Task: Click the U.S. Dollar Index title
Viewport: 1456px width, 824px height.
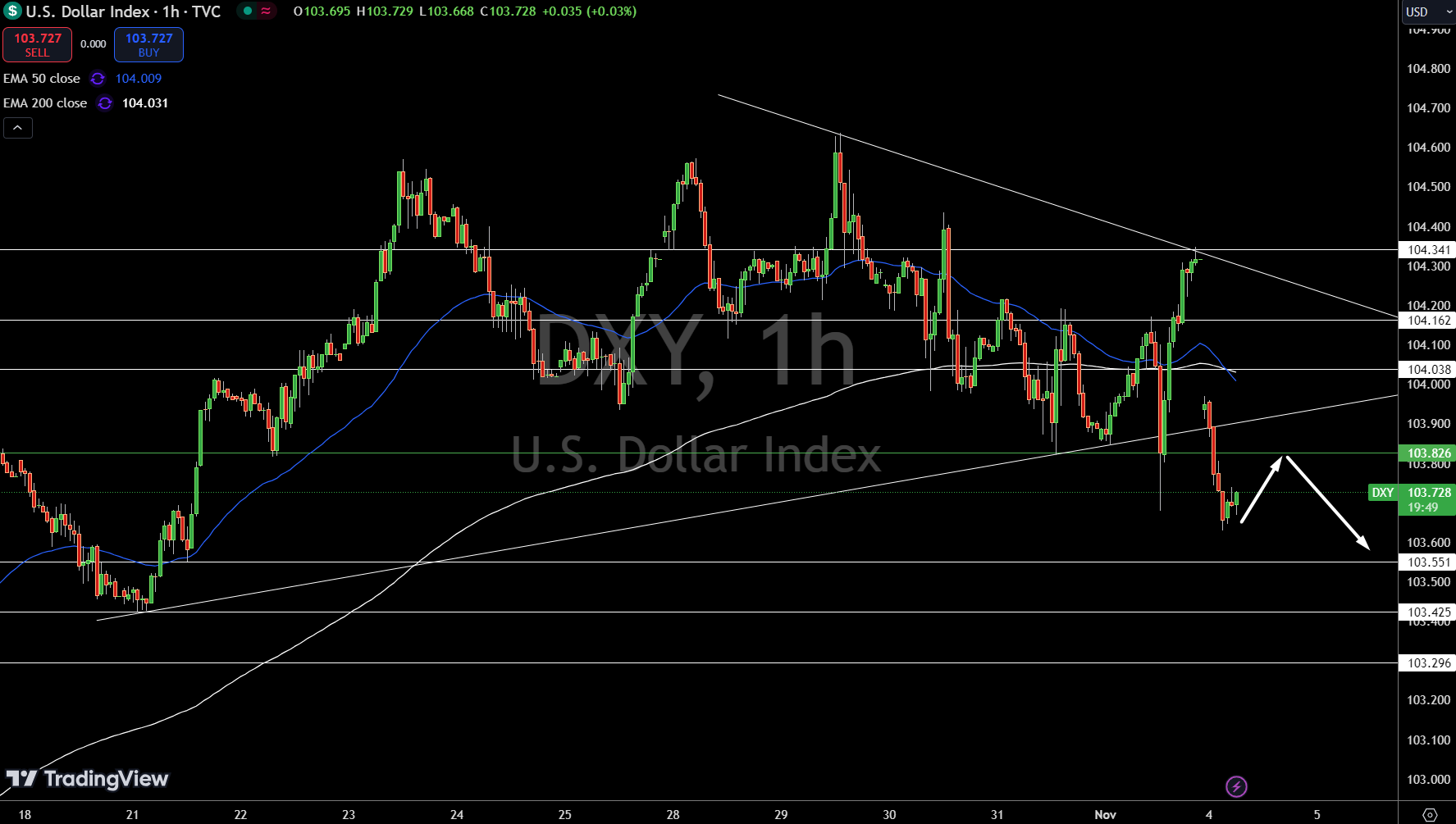Action: pyautogui.click(x=88, y=11)
